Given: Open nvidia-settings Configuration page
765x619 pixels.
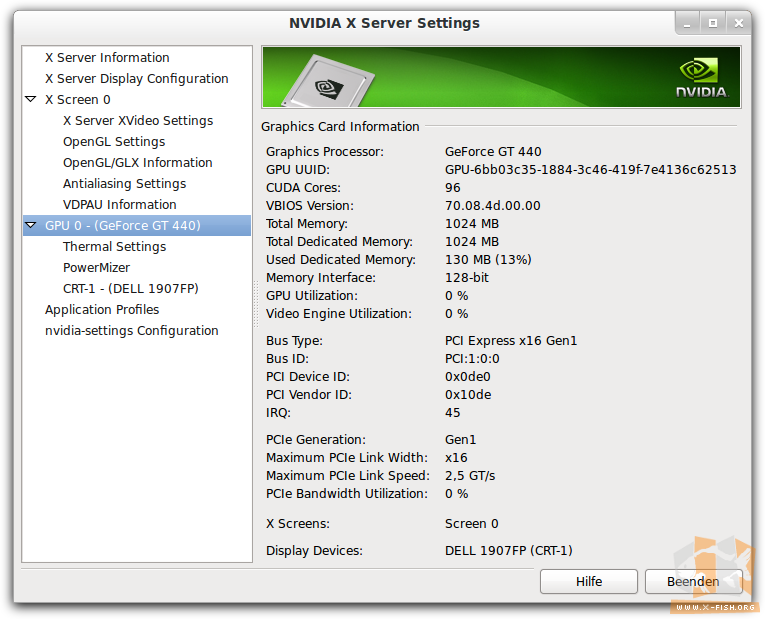Looking at the screenshot, I should tap(132, 330).
